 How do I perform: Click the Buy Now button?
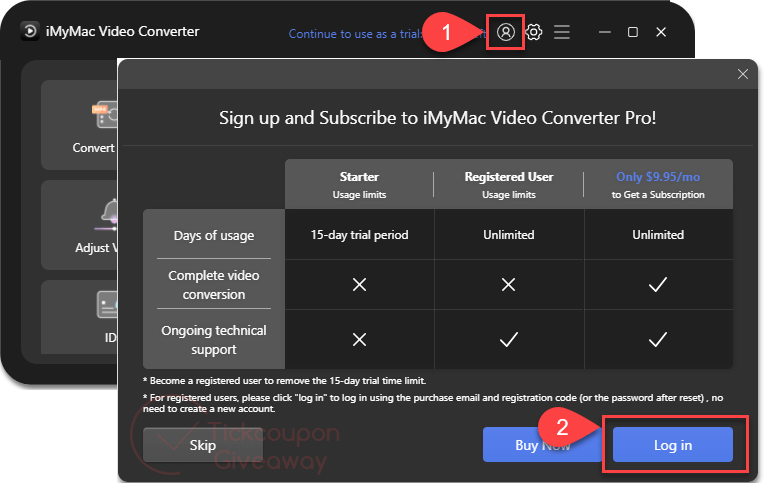click(542, 444)
